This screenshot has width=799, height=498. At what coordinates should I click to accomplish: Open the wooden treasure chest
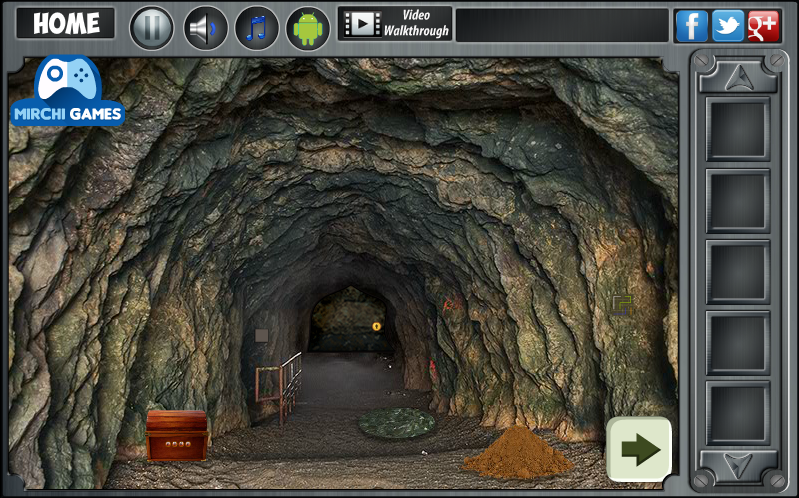point(177,435)
